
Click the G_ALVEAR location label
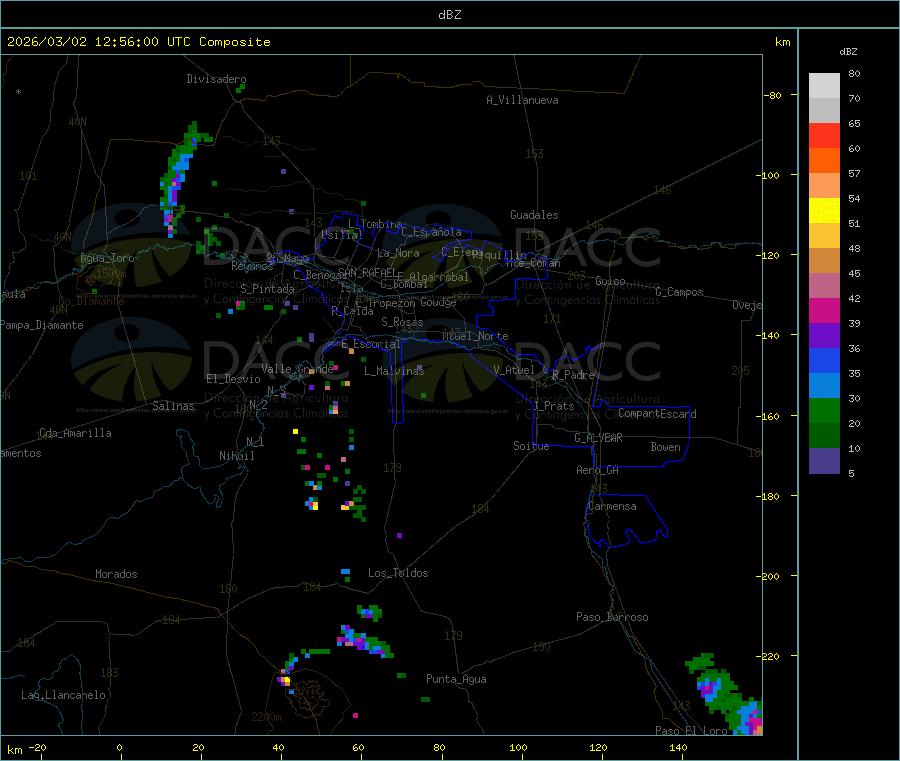pos(598,438)
